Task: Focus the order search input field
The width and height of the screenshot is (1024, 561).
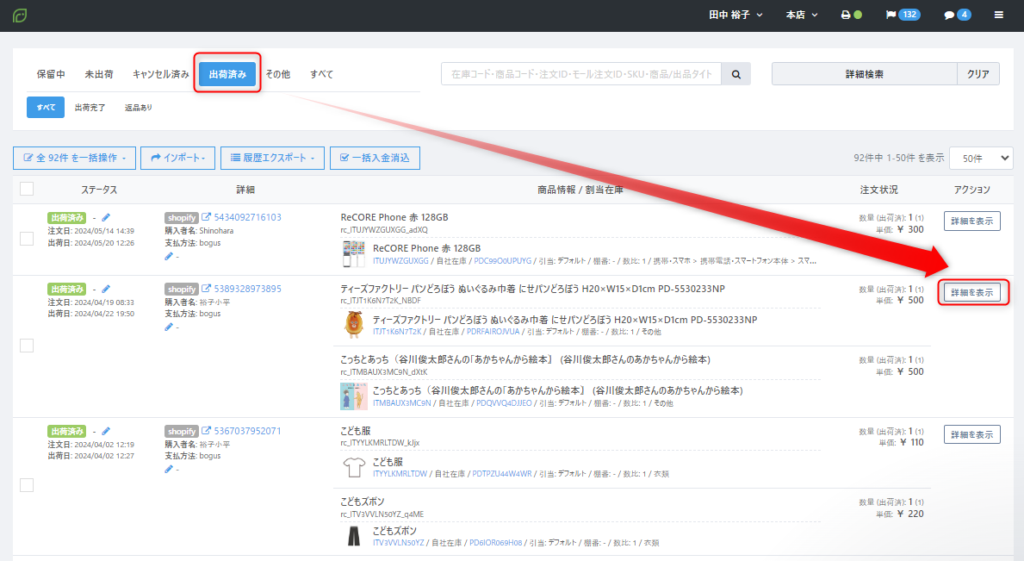Action: click(x=581, y=74)
